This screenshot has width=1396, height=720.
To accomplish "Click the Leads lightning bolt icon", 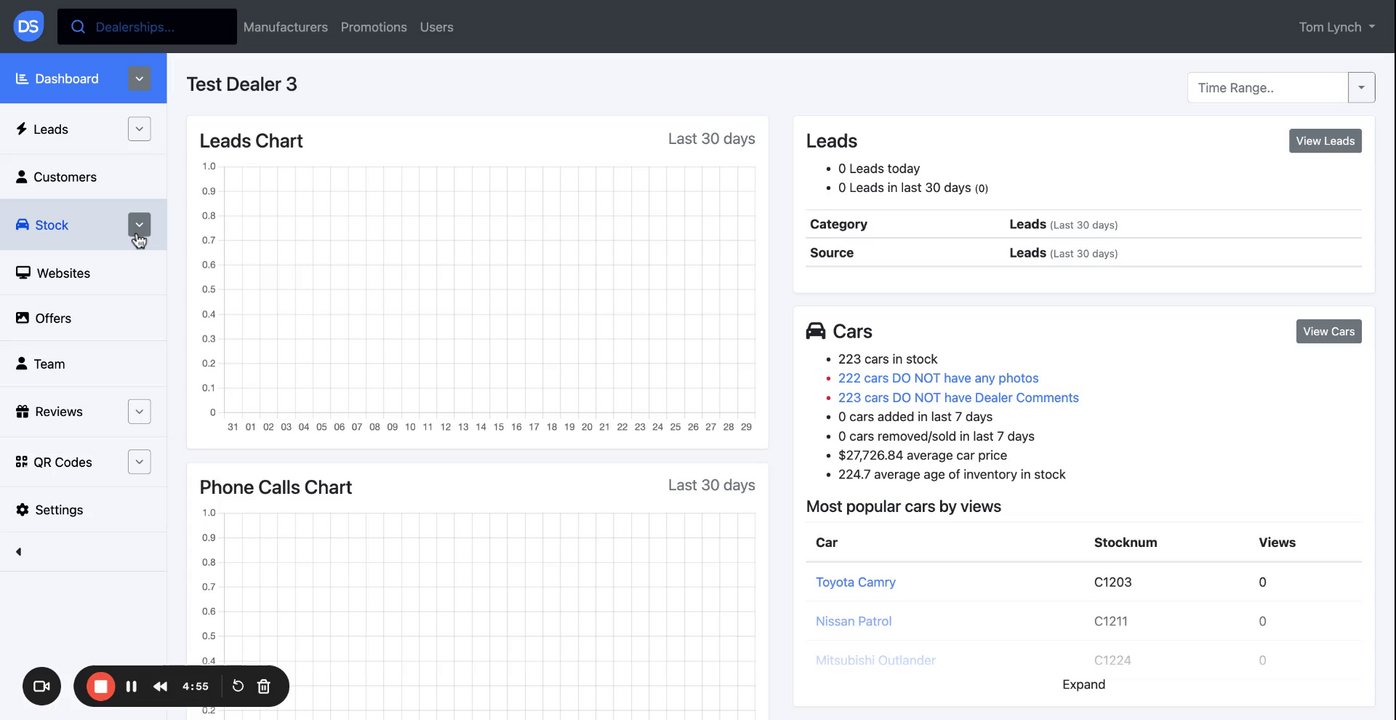I will (21, 129).
